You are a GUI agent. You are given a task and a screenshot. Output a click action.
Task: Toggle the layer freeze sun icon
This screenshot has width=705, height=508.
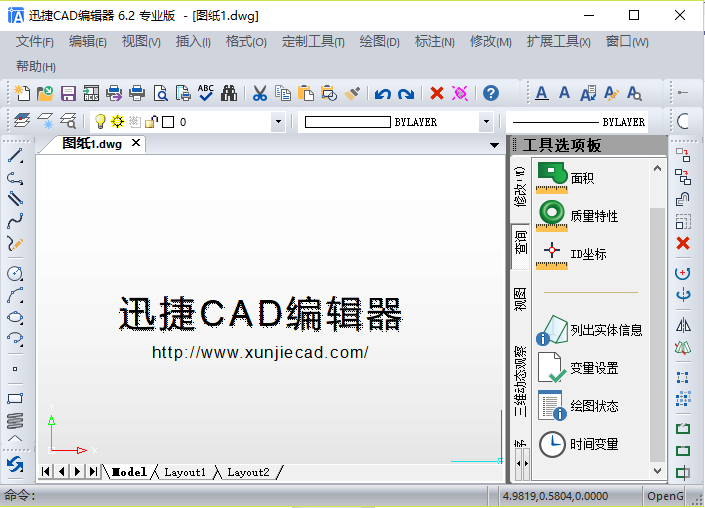pos(117,121)
